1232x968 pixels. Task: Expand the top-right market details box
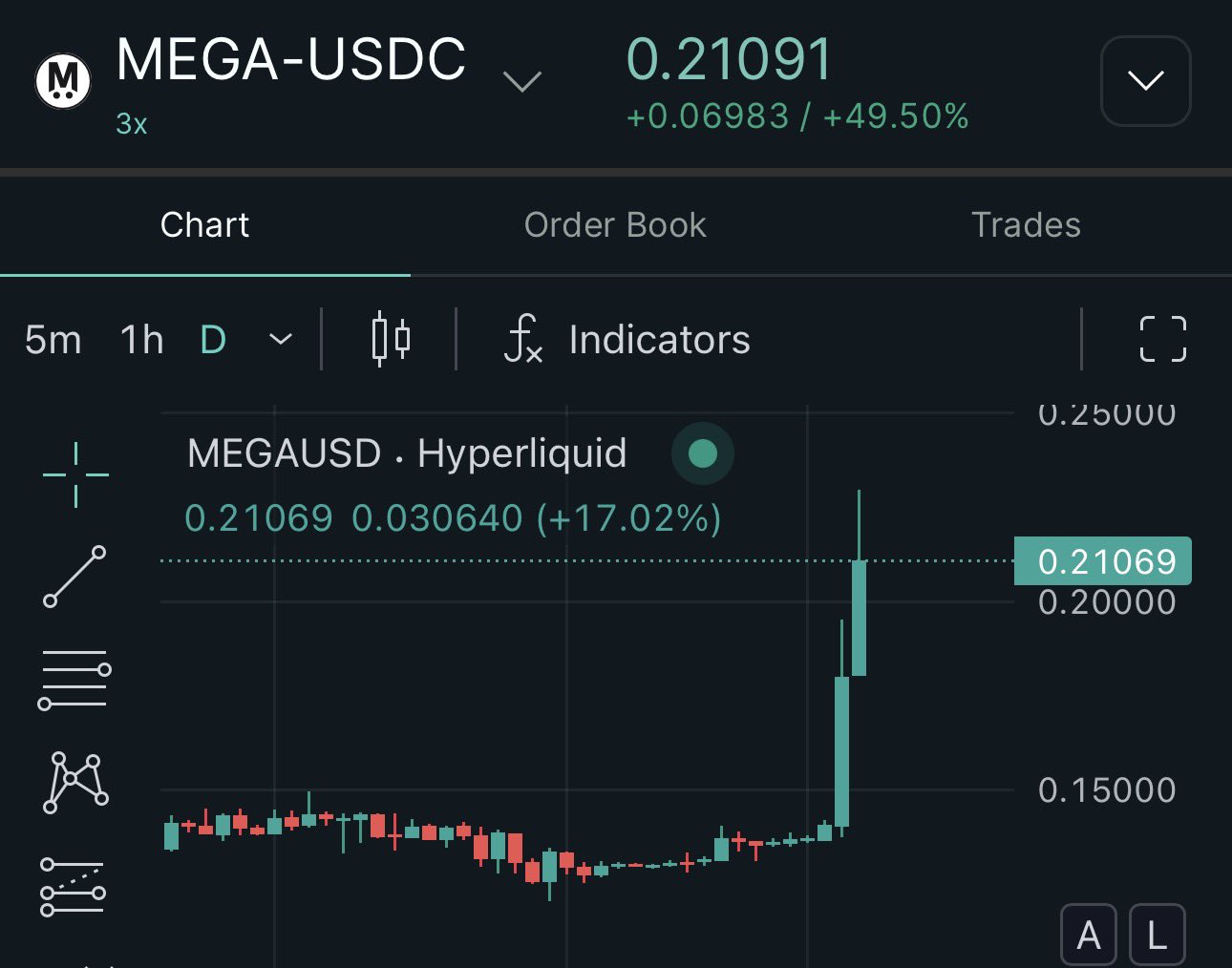(1145, 81)
